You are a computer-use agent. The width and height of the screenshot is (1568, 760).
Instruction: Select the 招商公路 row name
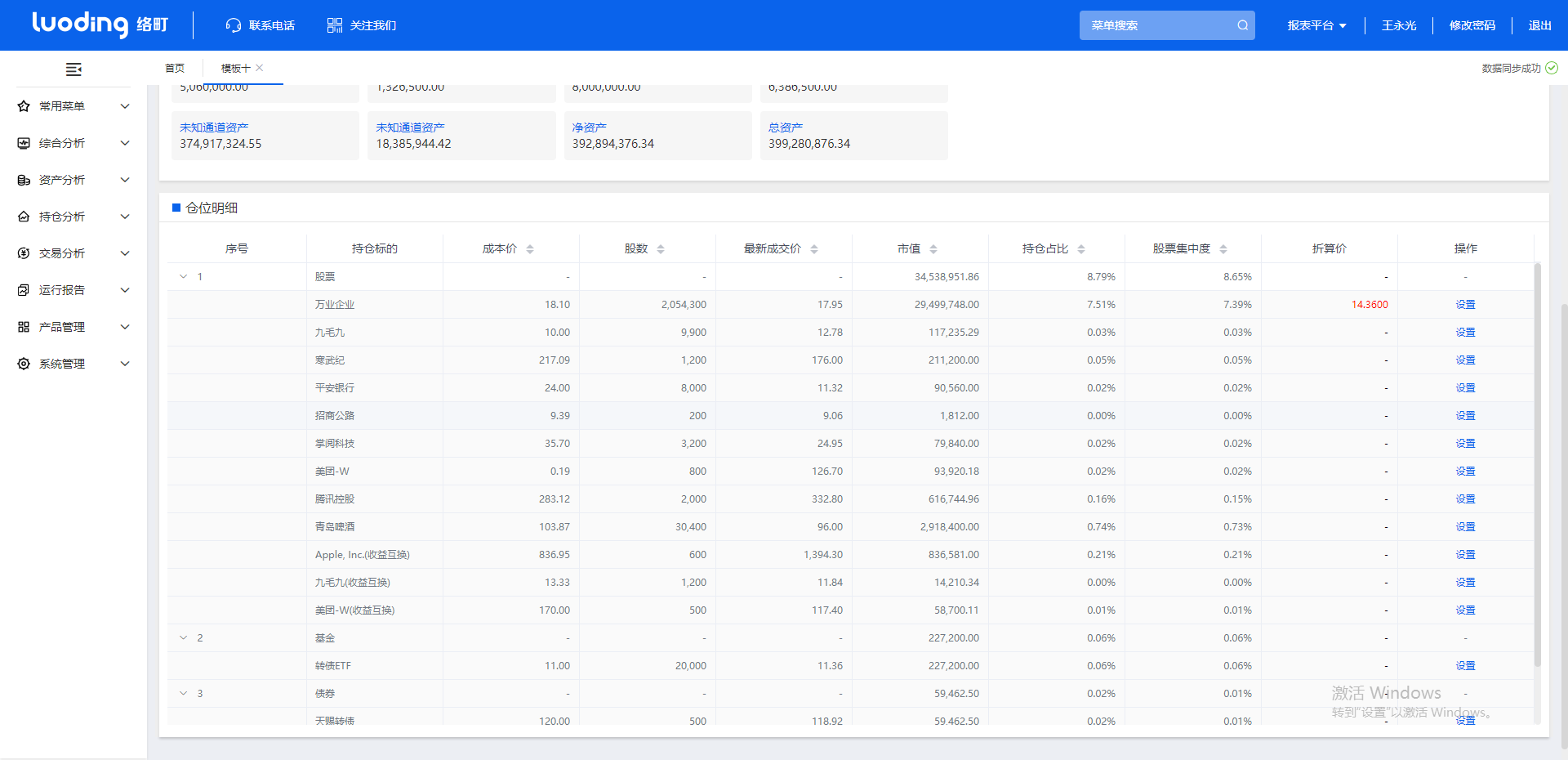click(x=335, y=415)
